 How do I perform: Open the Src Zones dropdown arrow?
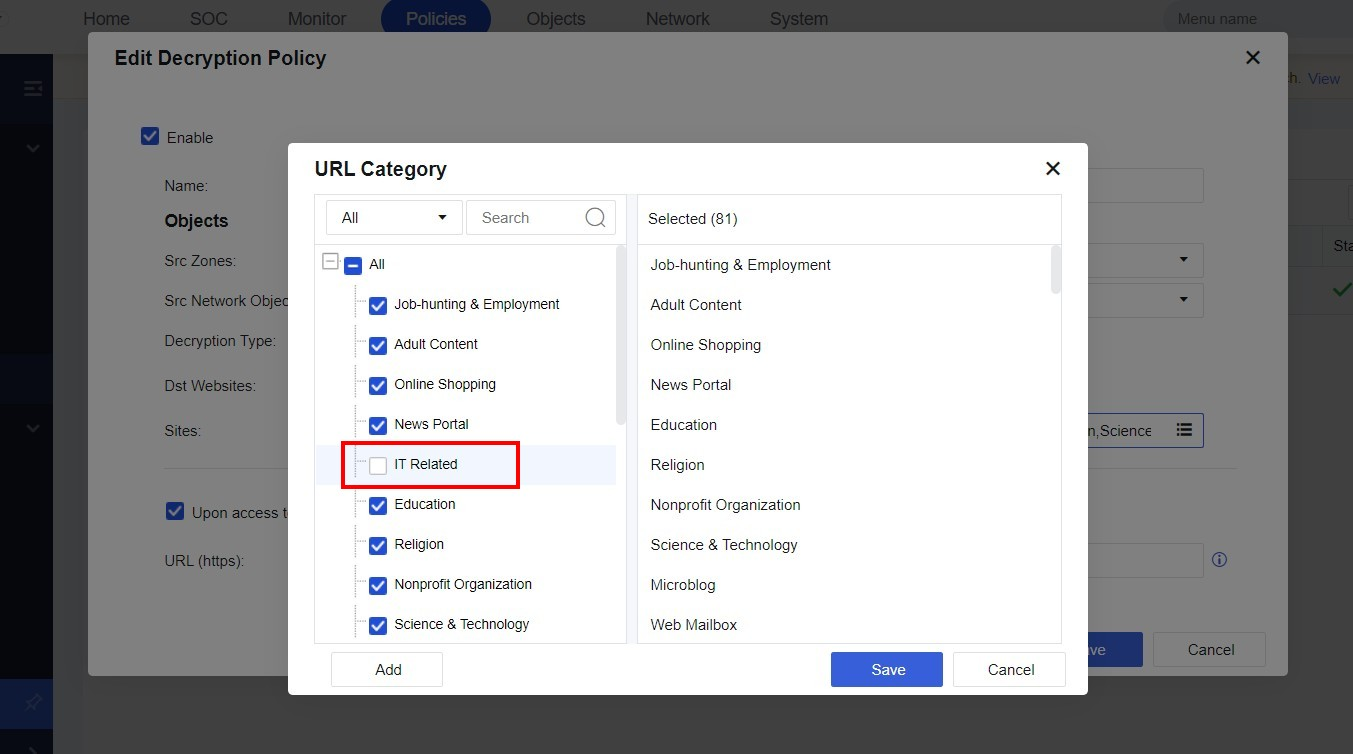(x=1184, y=260)
